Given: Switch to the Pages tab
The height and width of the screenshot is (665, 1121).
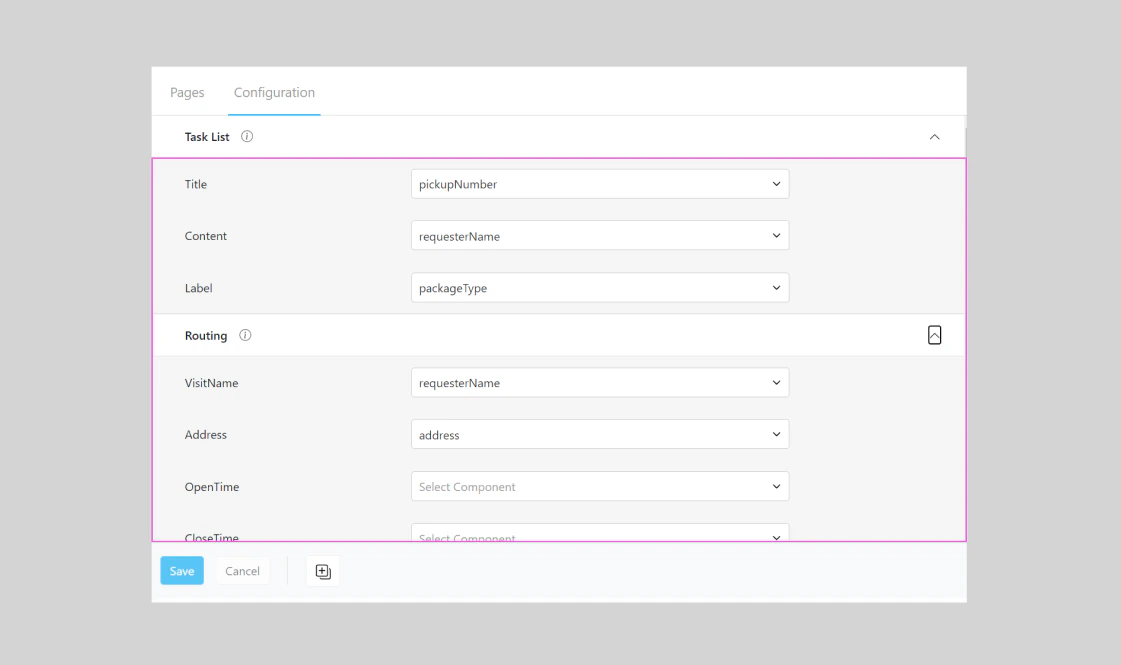Looking at the screenshot, I should [187, 92].
